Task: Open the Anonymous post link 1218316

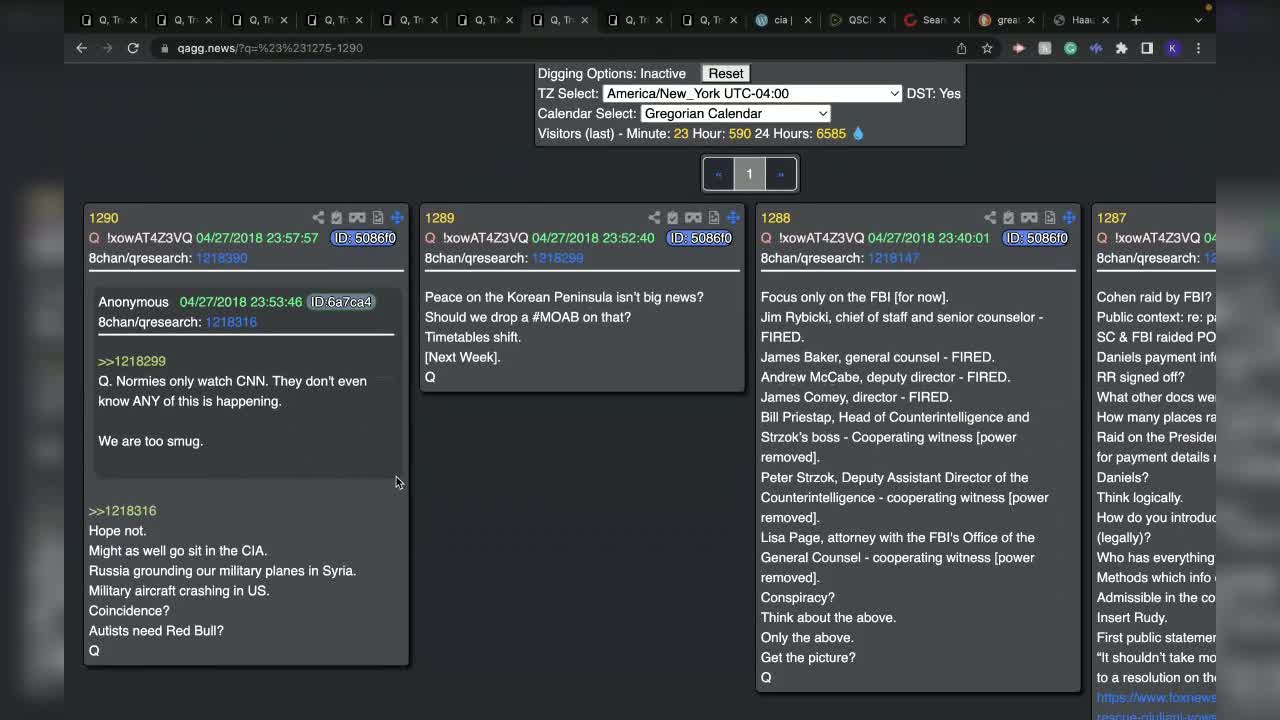Action: point(231,321)
